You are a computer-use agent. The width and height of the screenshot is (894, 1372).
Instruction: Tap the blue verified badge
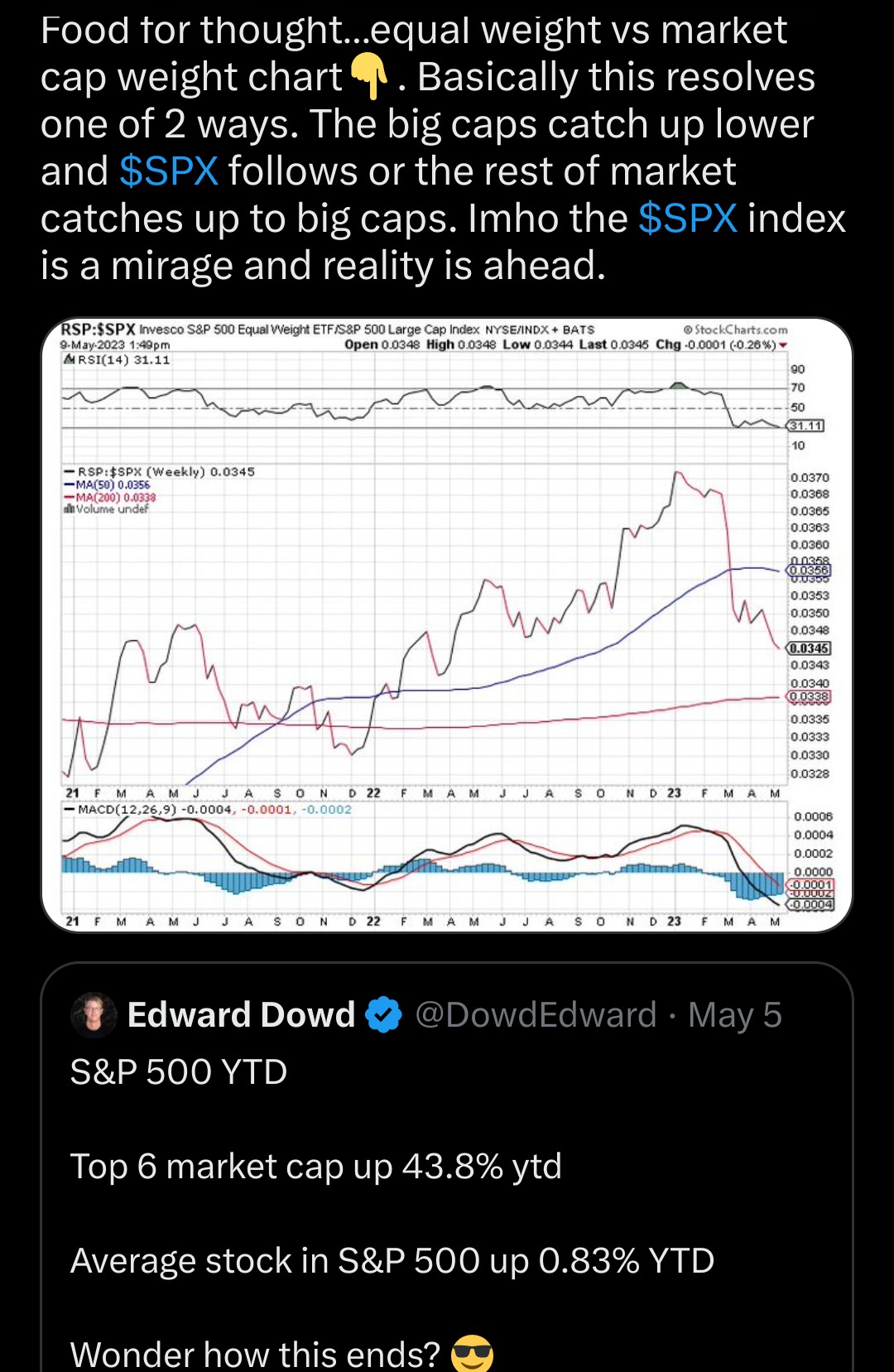click(383, 1015)
